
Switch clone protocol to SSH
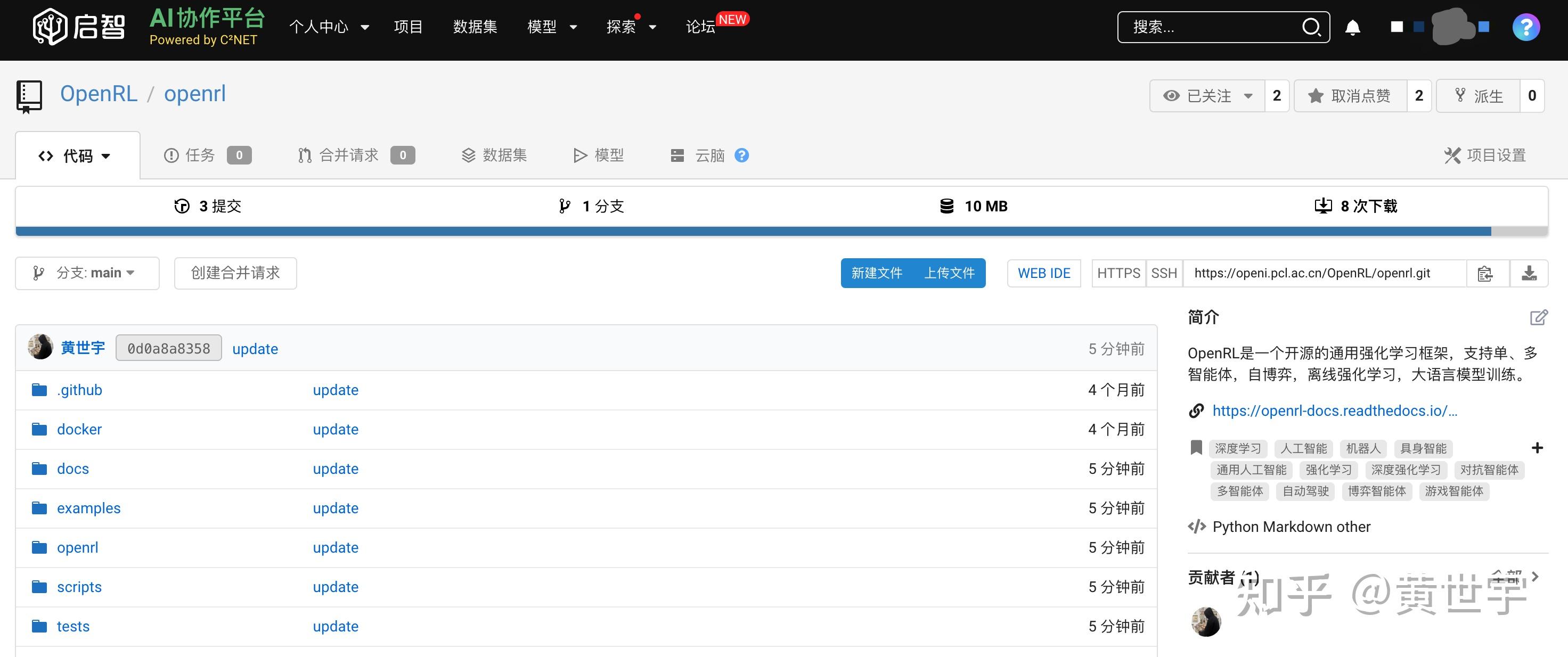[1164, 273]
